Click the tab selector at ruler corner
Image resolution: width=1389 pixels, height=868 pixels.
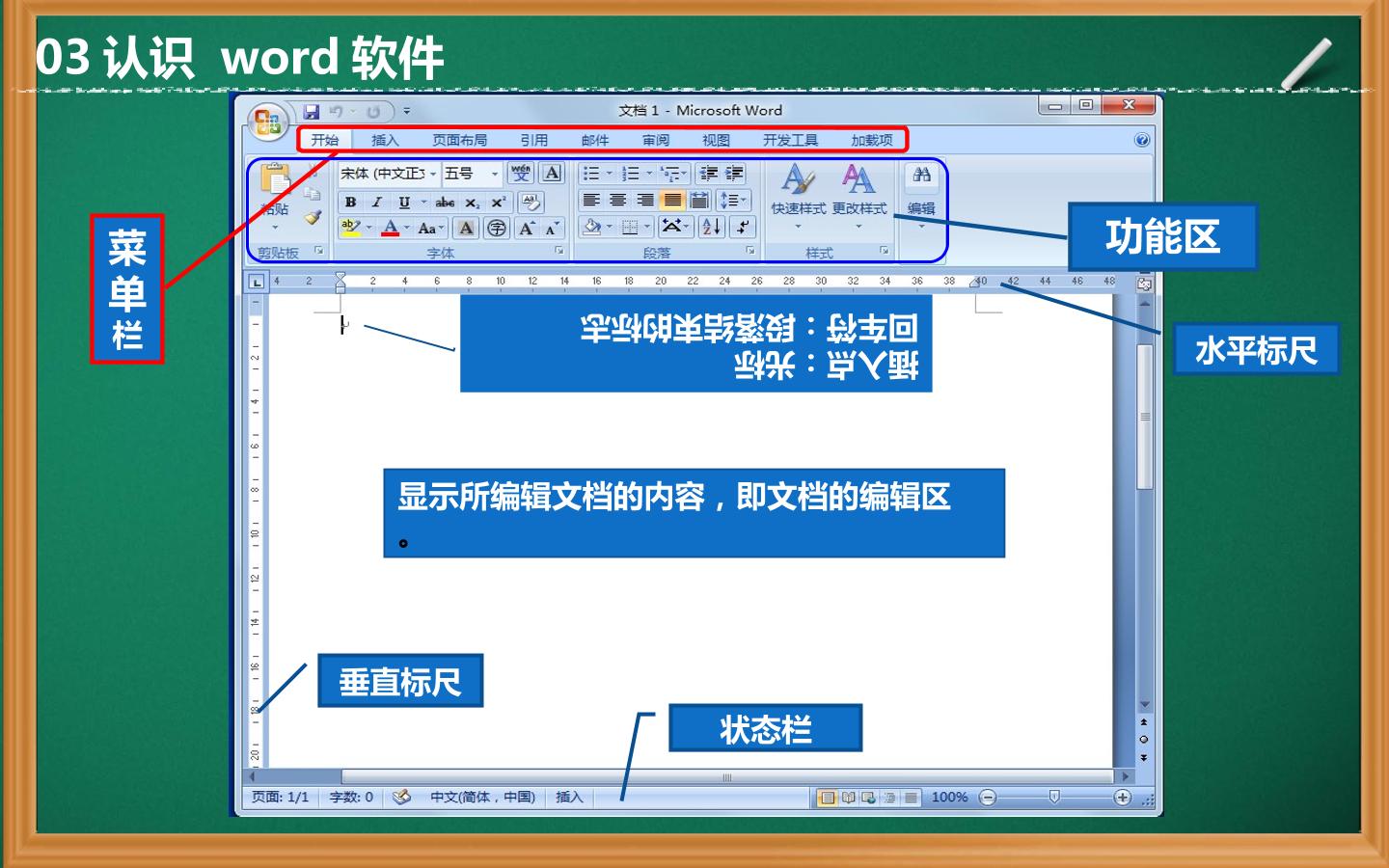pos(256,282)
